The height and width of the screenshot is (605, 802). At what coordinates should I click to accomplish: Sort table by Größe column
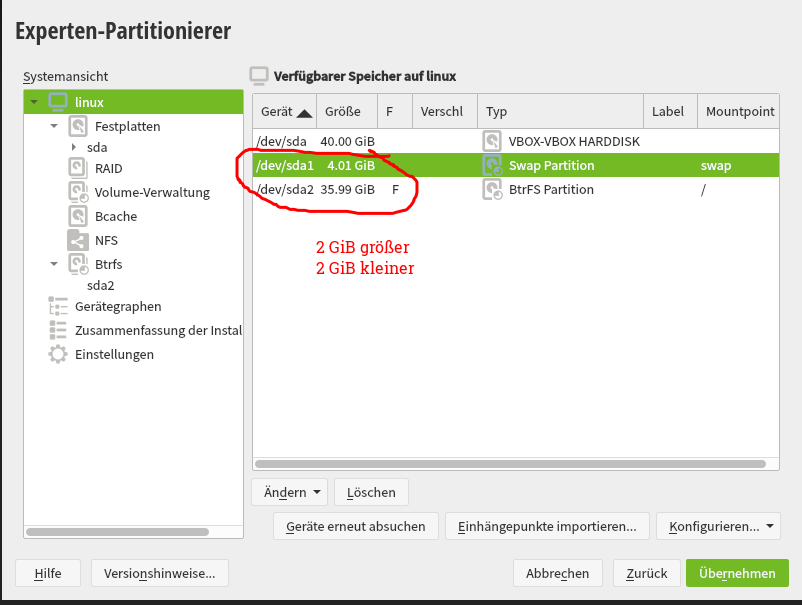coord(347,111)
